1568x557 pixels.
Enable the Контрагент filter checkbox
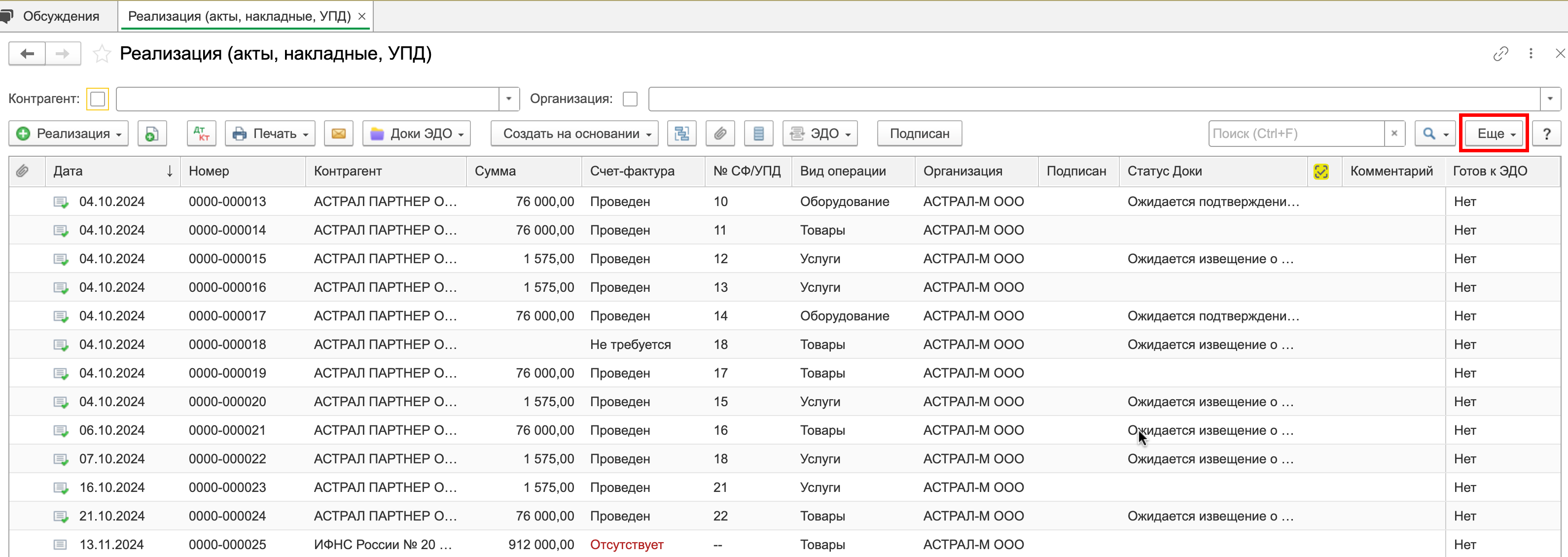98,99
